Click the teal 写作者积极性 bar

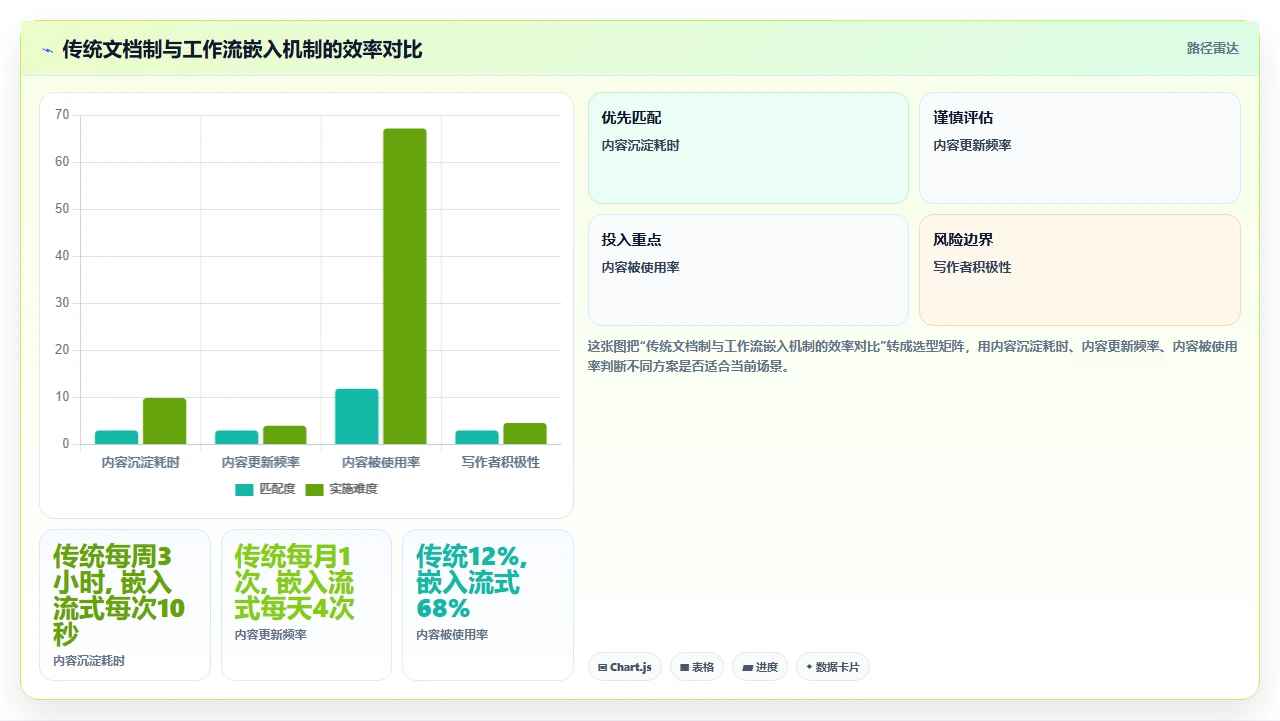coord(477,437)
